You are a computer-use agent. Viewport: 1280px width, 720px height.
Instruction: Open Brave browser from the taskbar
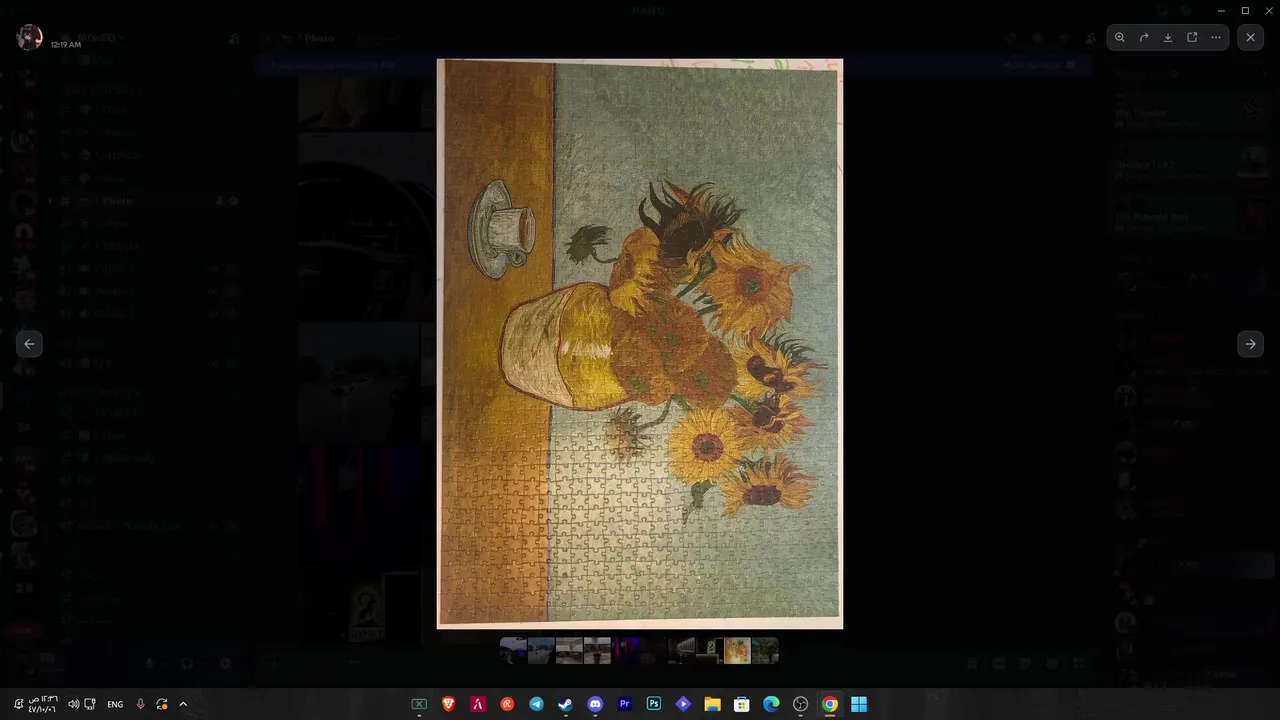(x=449, y=704)
